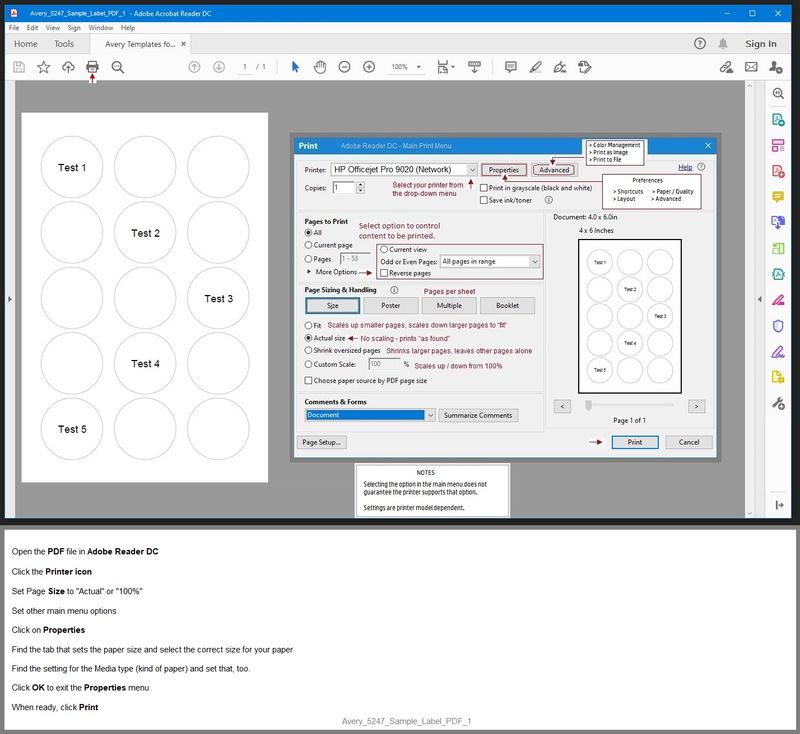Click the share link icon

(726, 67)
